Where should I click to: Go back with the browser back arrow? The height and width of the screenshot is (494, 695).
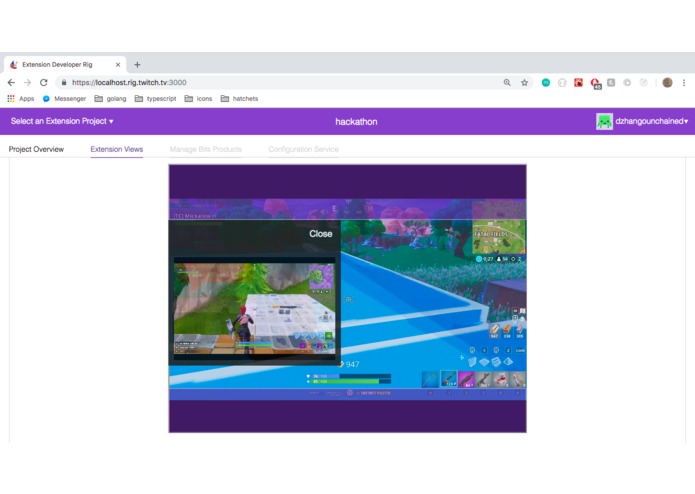tap(11, 82)
